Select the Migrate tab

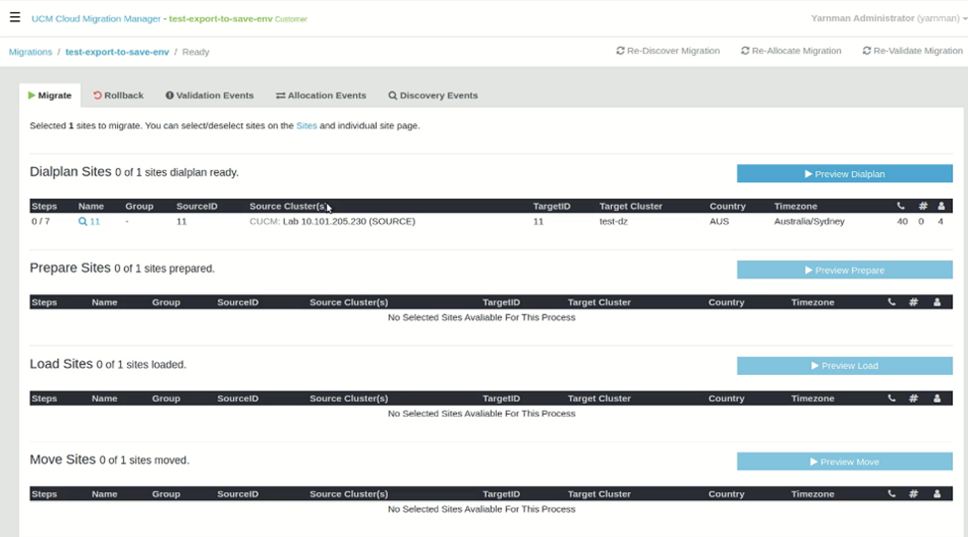point(50,96)
